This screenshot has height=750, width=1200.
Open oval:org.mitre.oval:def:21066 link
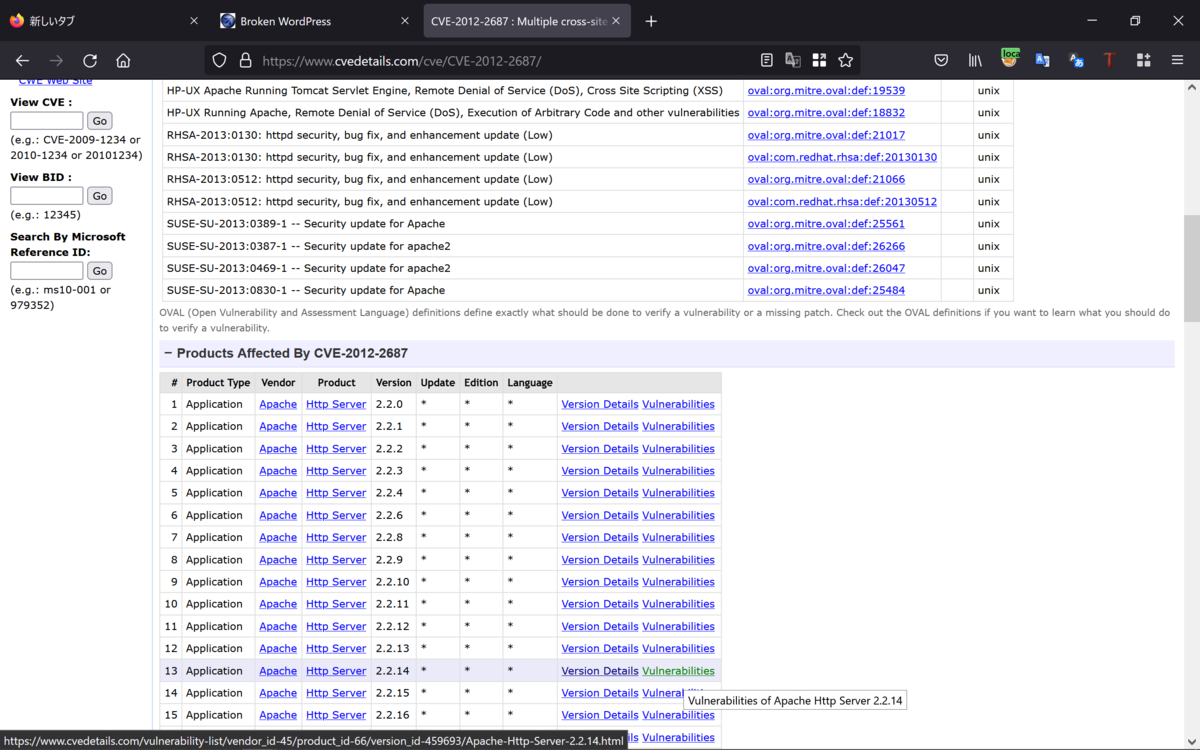coord(826,179)
